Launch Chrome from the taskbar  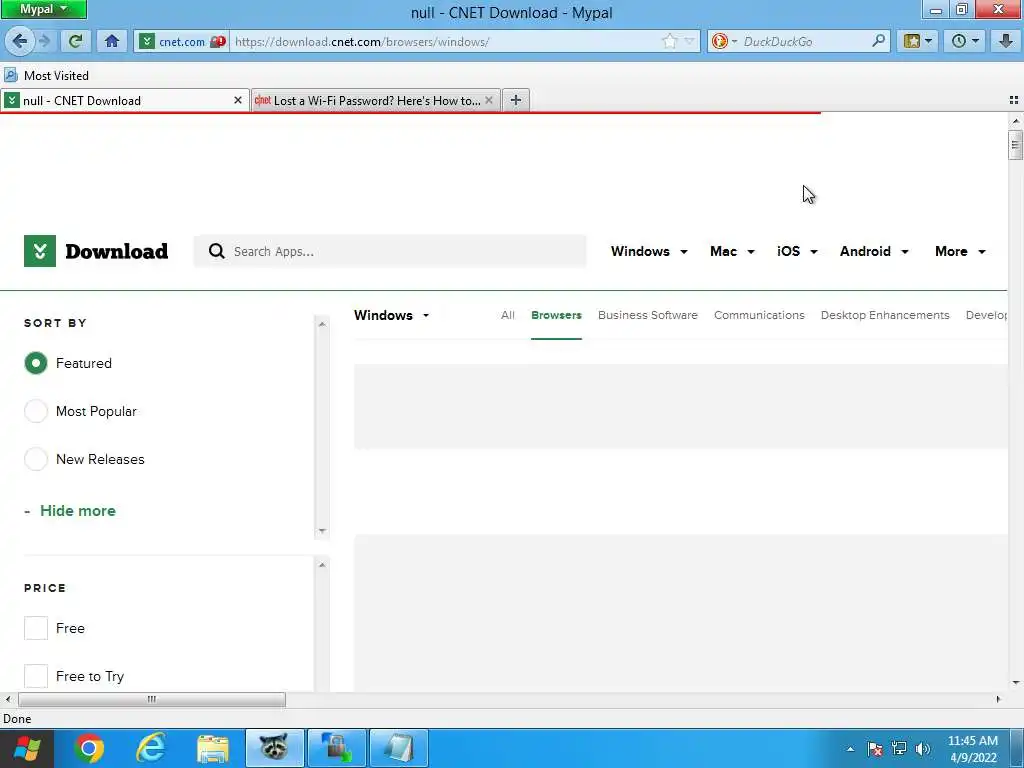pyautogui.click(x=89, y=748)
